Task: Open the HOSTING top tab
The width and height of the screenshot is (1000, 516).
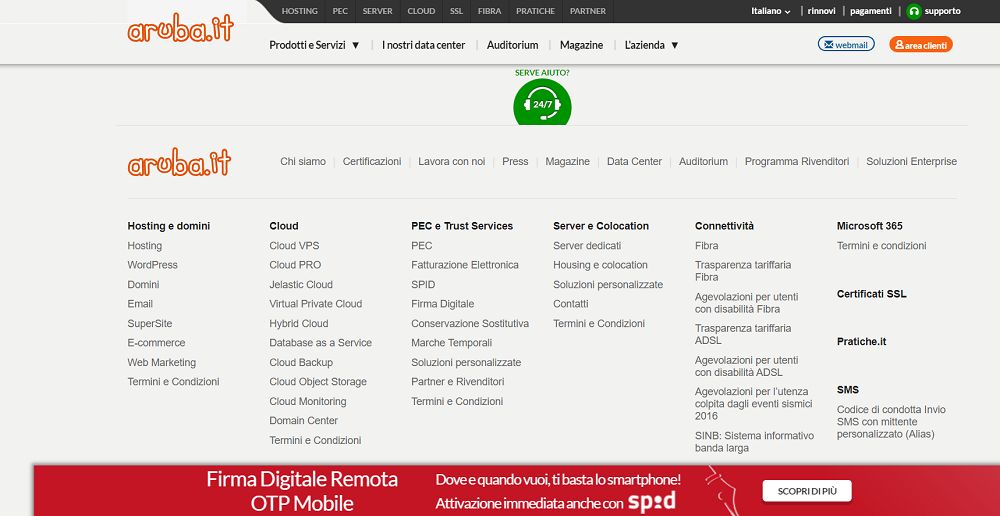Action: pyautogui.click(x=300, y=11)
